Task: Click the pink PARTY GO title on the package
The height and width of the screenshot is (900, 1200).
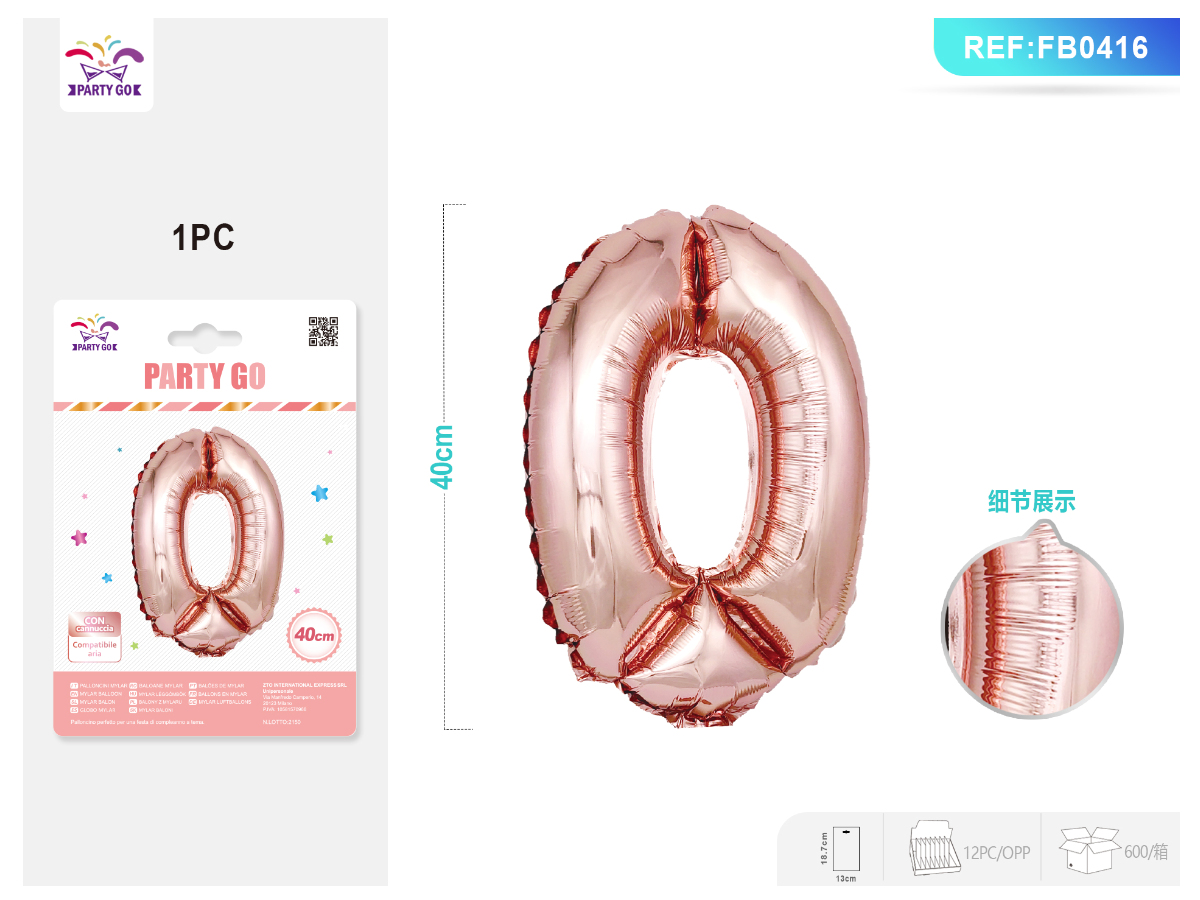Action: coord(205,376)
